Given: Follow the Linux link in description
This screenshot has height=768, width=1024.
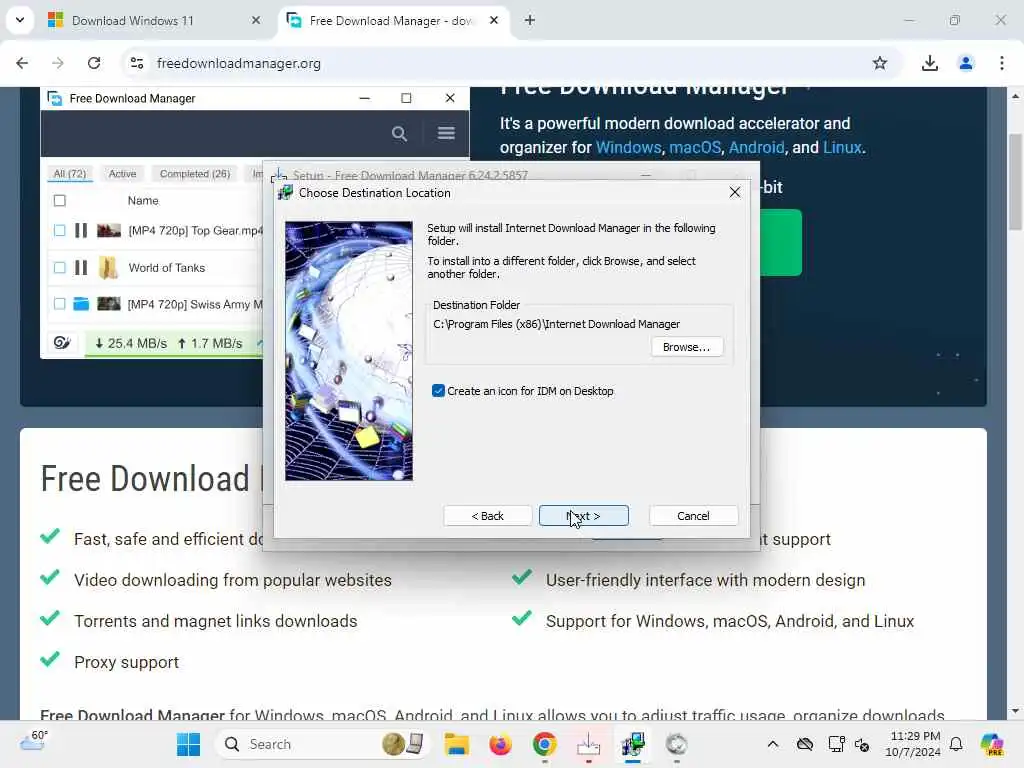Looking at the screenshot, I should tap(842, 148).
